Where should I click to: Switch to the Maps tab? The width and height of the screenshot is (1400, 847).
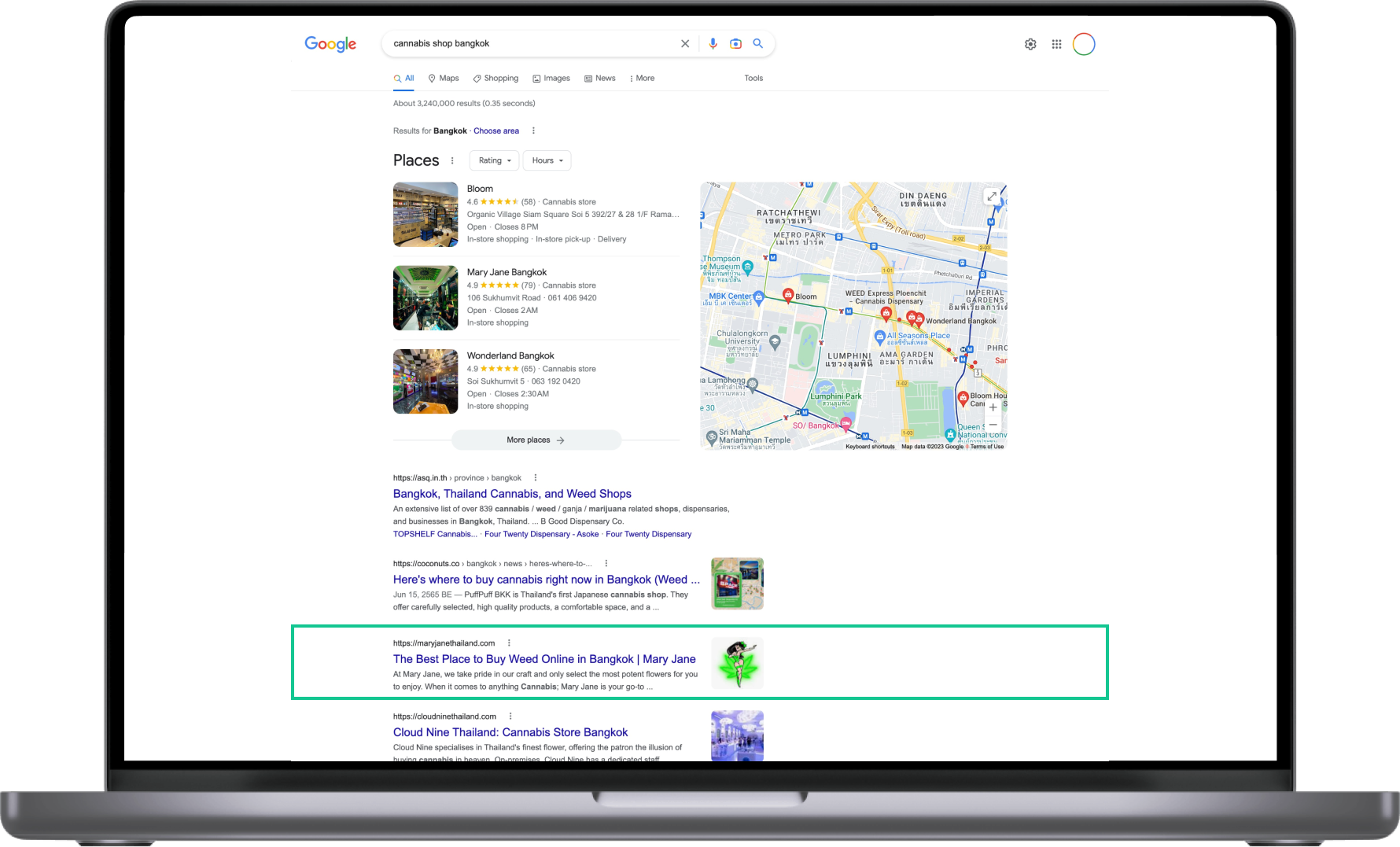(x=444, y=78)
